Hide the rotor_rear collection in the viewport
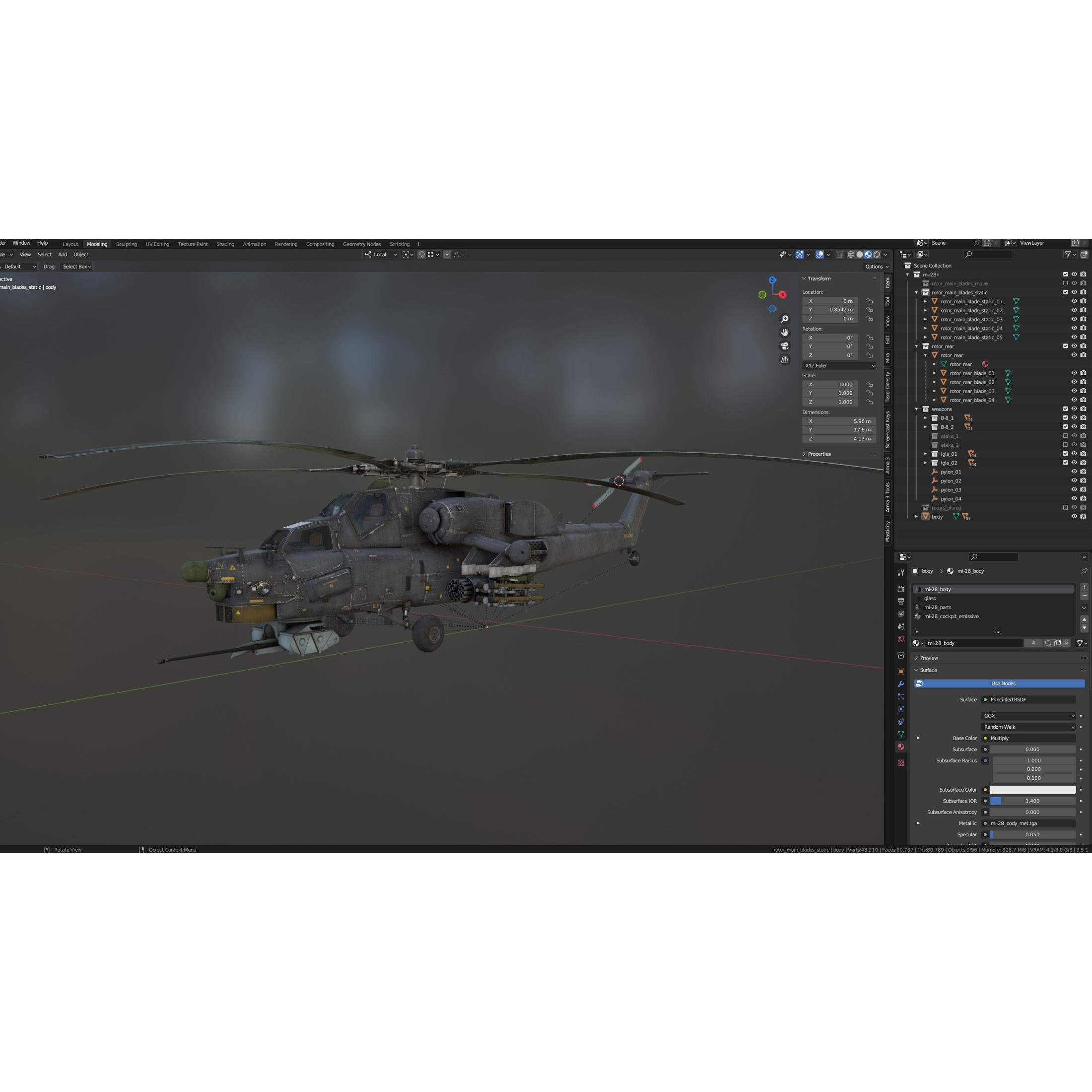The image size is (1092, 1092). pos(1074,346)
